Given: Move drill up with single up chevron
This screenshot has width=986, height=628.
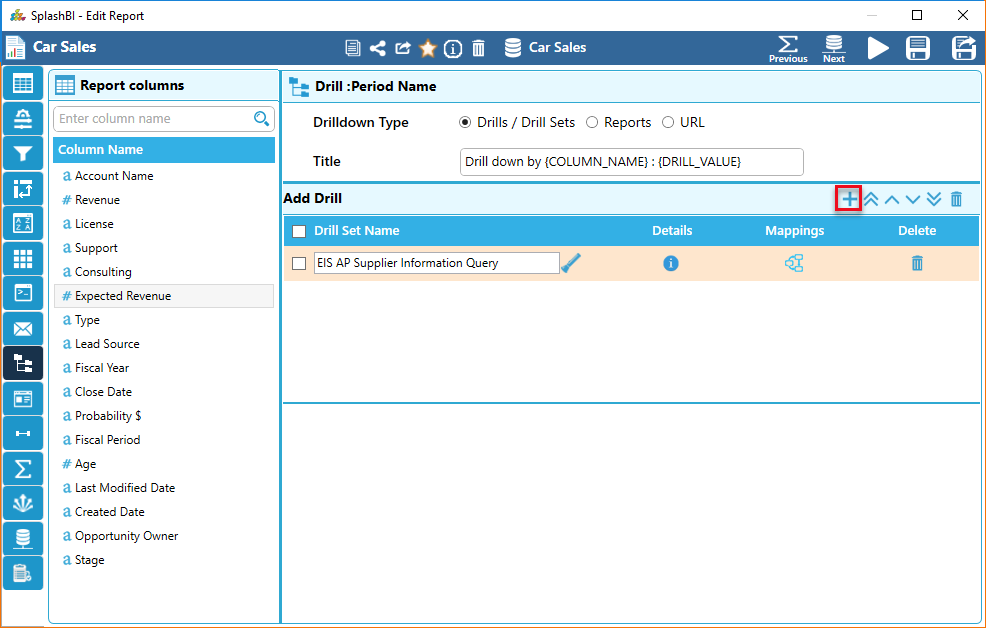Looking at the screenshot, I should click(x=892, y=199).
